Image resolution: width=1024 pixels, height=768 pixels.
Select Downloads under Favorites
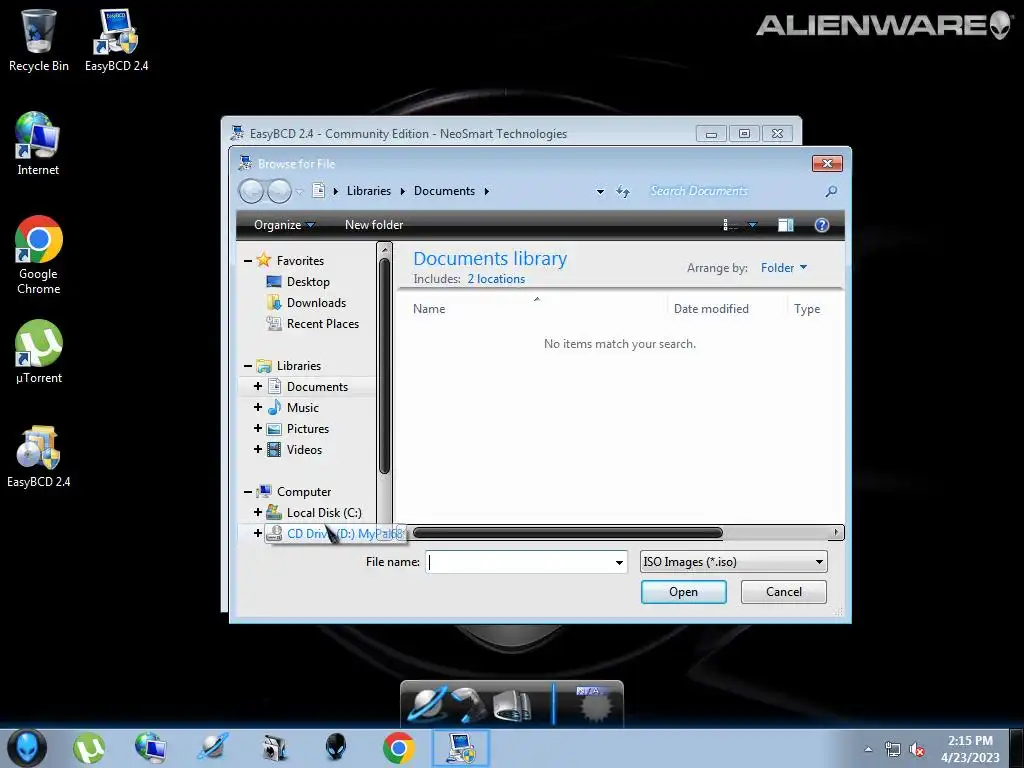click(316, 302)
